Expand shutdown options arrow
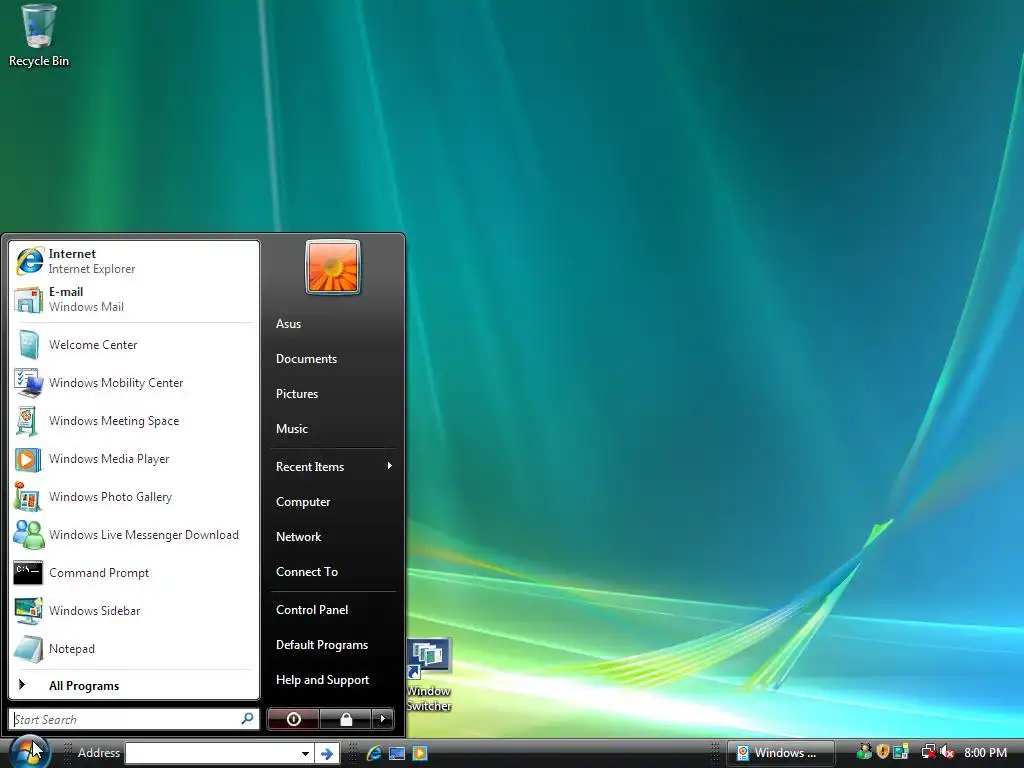 pyautogui.click(x=383, y=719)
